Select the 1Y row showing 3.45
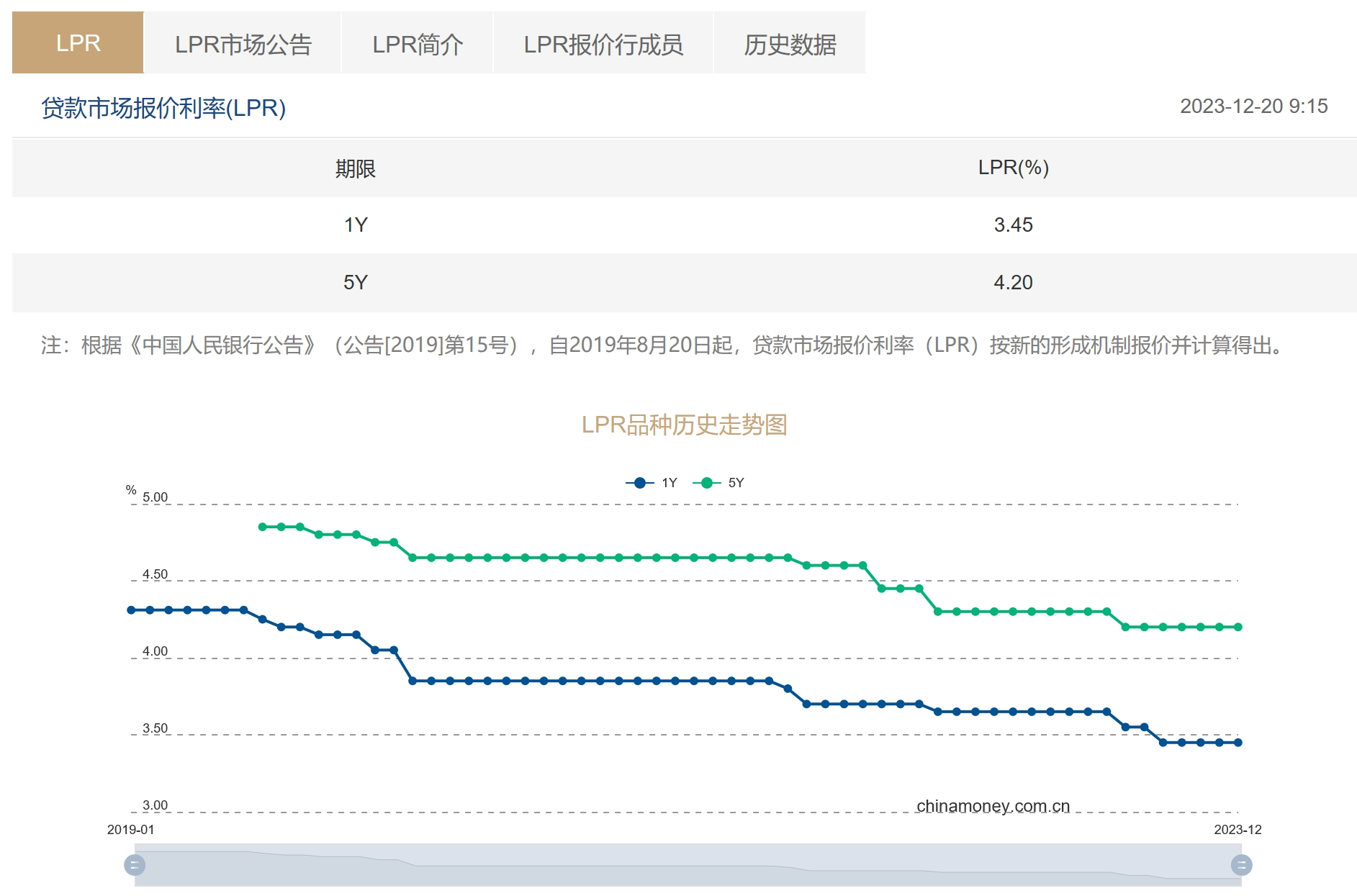 (677, 225)
